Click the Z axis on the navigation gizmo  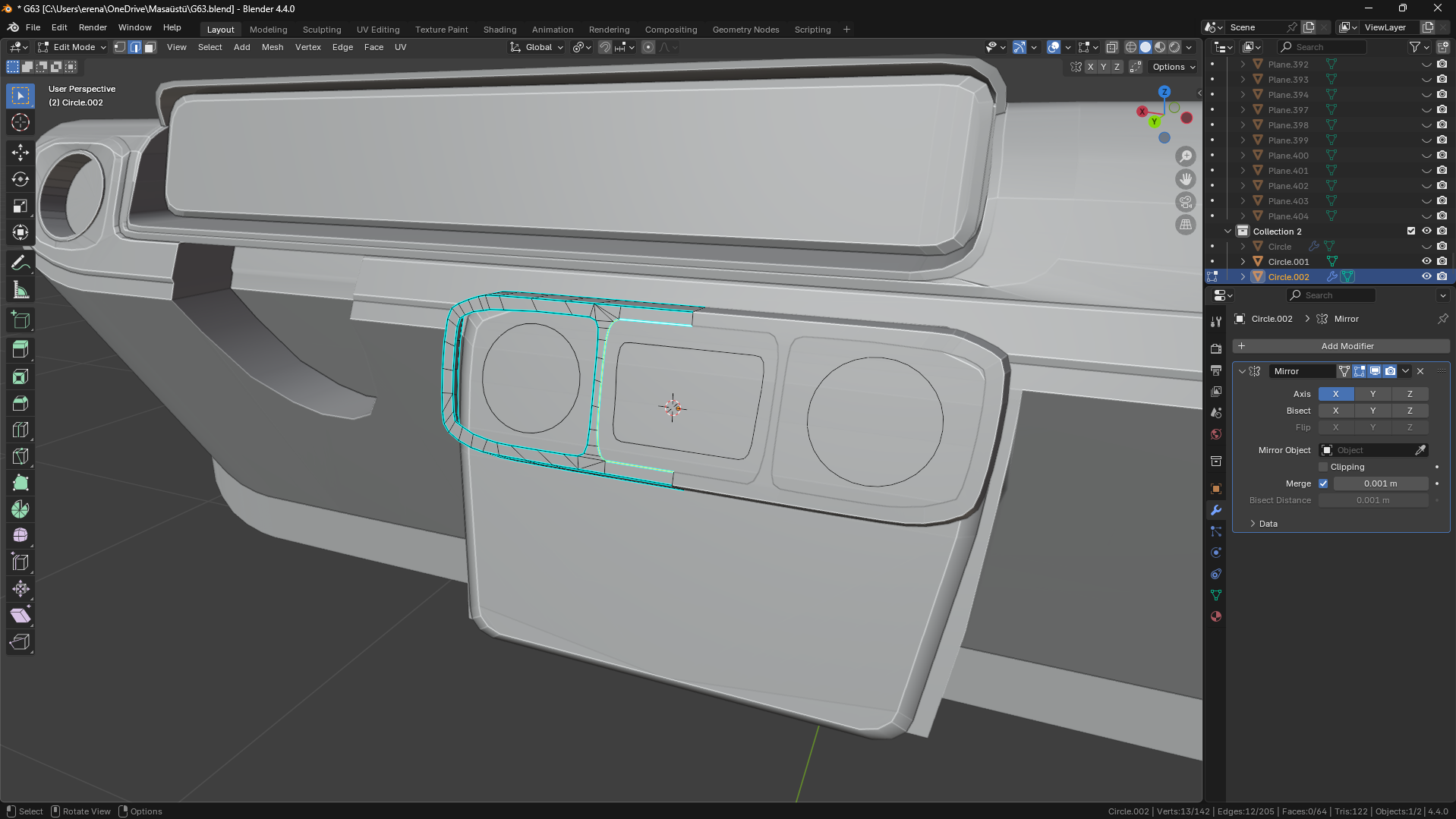pyautogui.click(x=1164, y=92)
